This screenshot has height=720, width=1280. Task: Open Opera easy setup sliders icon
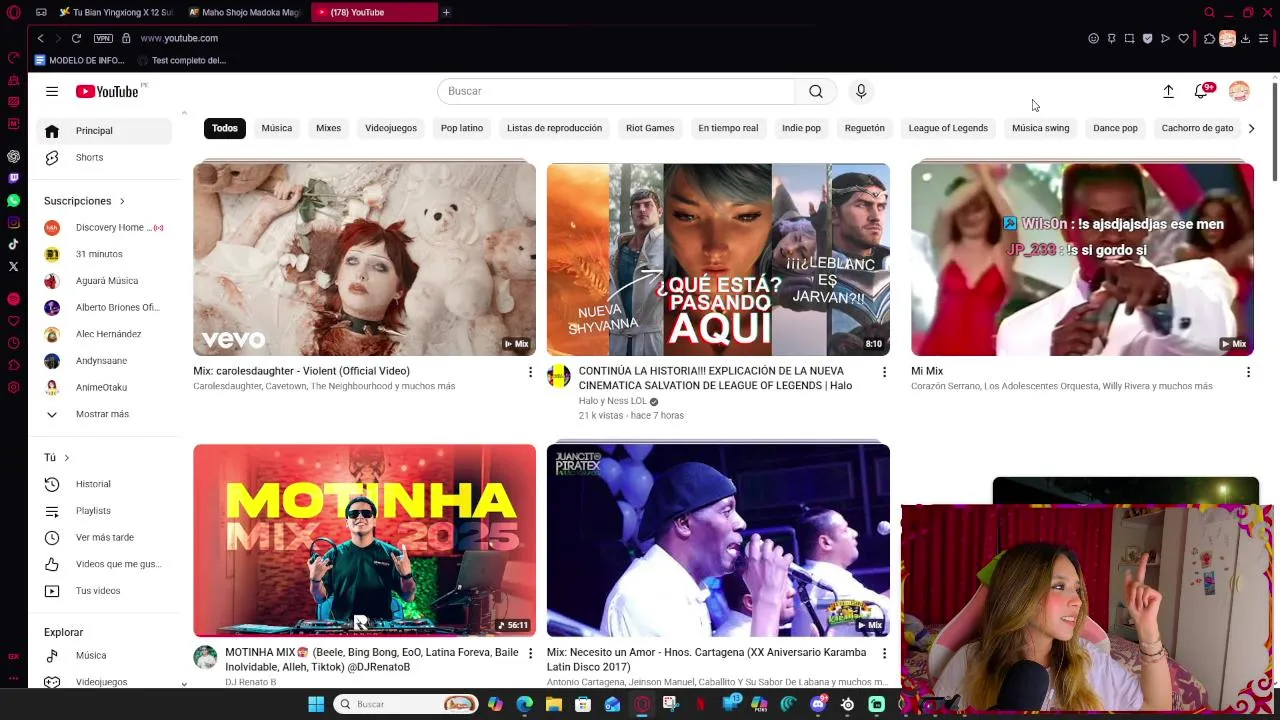[1264, 38]
